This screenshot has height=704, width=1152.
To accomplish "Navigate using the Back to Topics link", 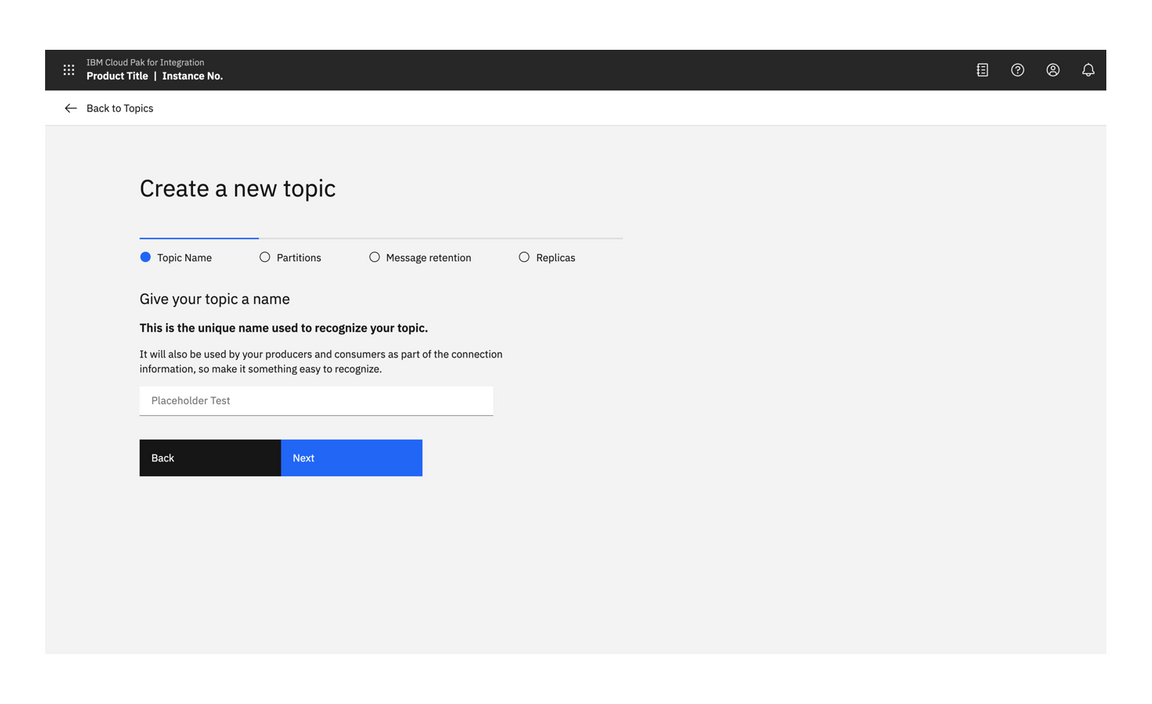I will click(x=119, y=108).
